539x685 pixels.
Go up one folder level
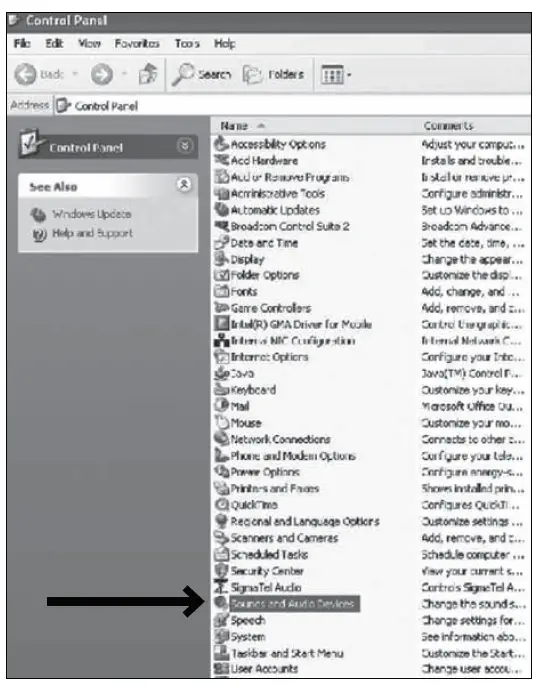(x=148, y=74)
